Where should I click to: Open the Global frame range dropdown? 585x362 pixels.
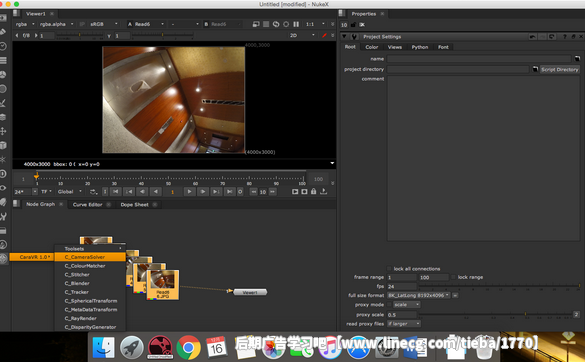click(x=69, y=191)
